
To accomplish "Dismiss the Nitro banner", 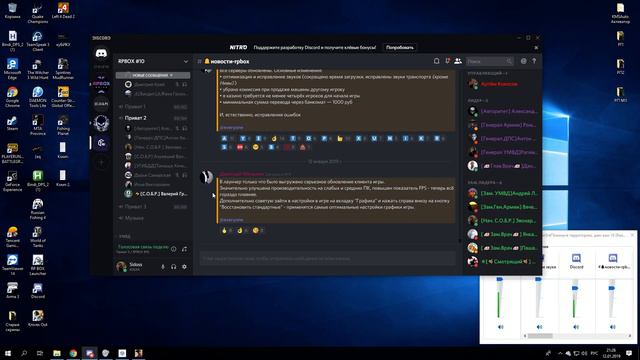I will (x=536, y=47).
